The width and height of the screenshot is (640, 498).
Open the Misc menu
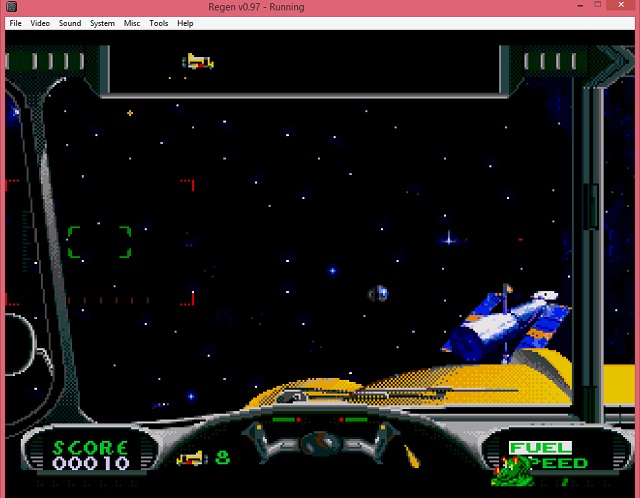click(x=132, y=23)
